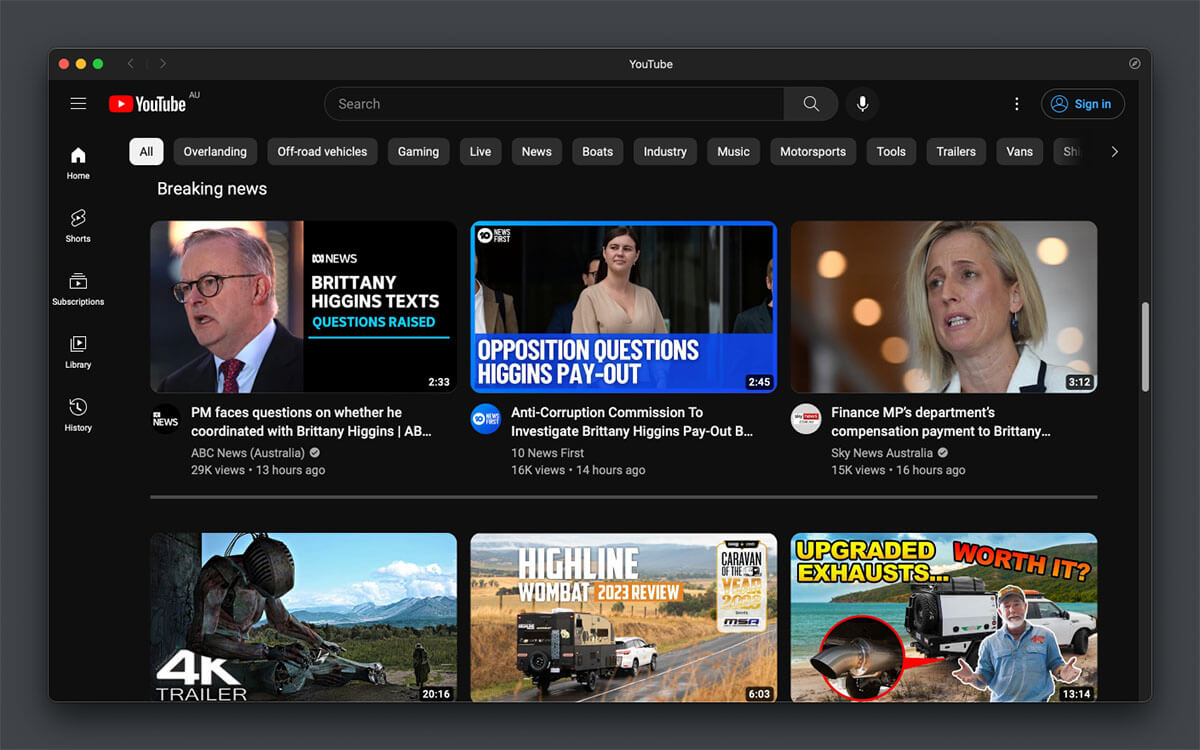This screenshot has width=1200, height=750.
Task: Open the Home feed icon
Action: (x=77, y=160)
